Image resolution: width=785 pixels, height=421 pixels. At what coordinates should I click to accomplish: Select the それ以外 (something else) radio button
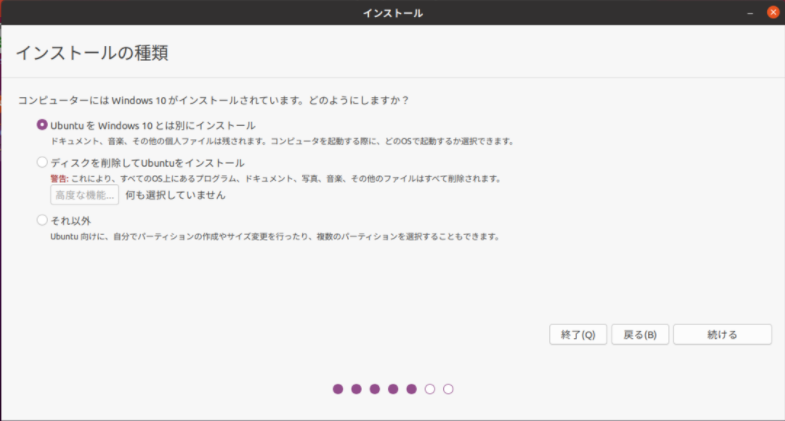tap(42, 220)
